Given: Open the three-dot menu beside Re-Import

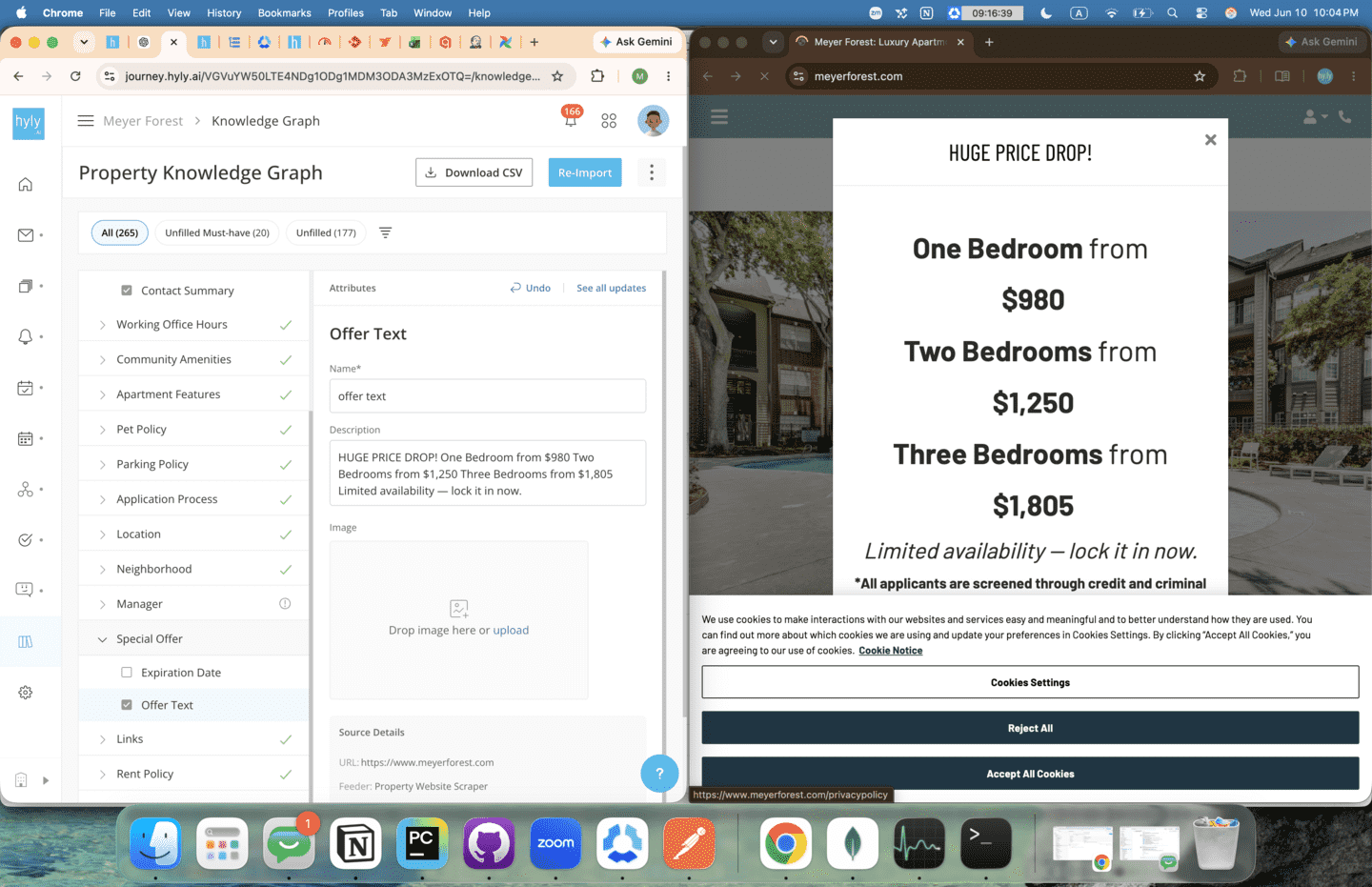Looking at the screenshot, I should pyautogui.click(x=652, y=172).
